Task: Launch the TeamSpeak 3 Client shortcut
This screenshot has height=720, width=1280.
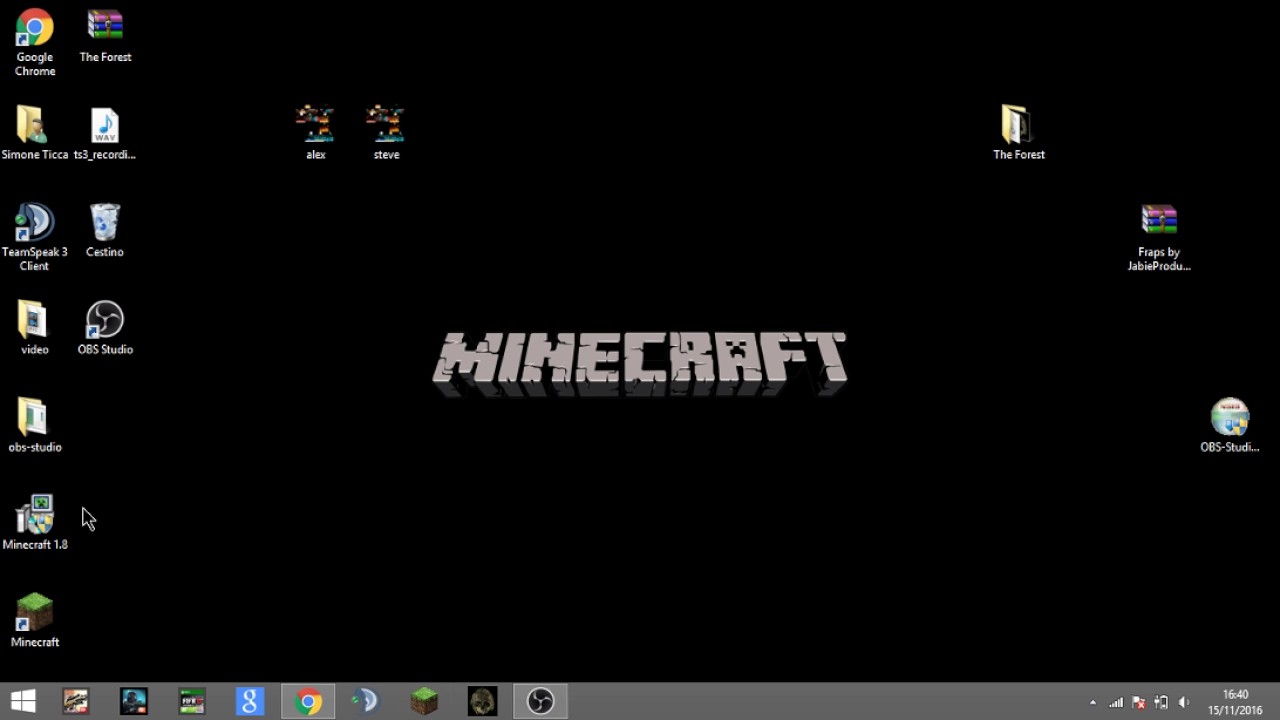Action: coord(34,237)
